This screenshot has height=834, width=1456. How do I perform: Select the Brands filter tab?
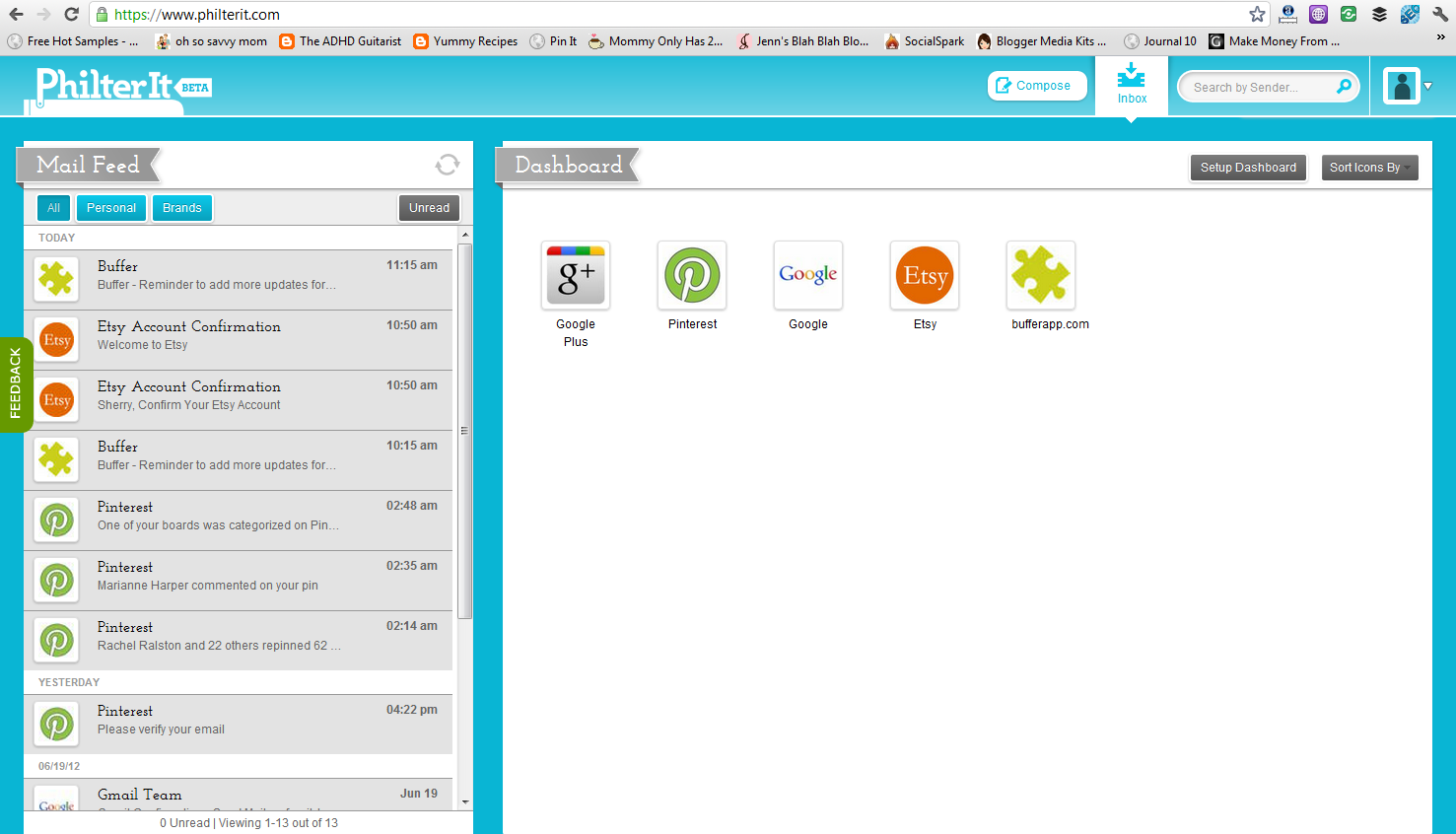(182, 208)
